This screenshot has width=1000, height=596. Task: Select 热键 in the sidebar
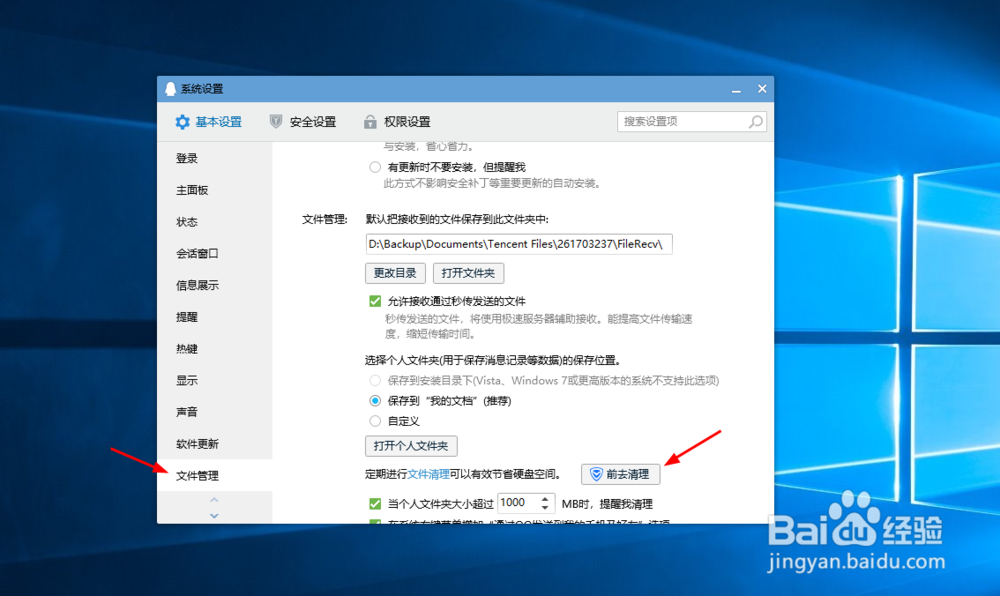pos(215,349)
